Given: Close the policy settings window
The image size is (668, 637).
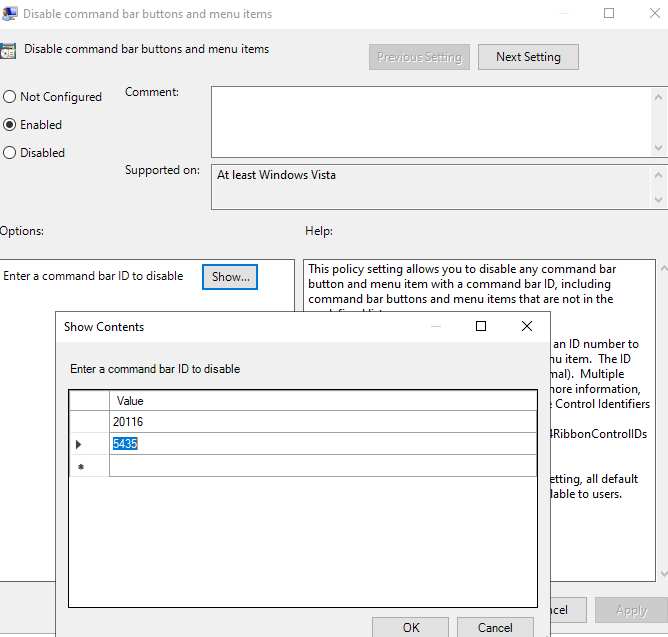Looking at the screenshot, I should click(655, 13).
